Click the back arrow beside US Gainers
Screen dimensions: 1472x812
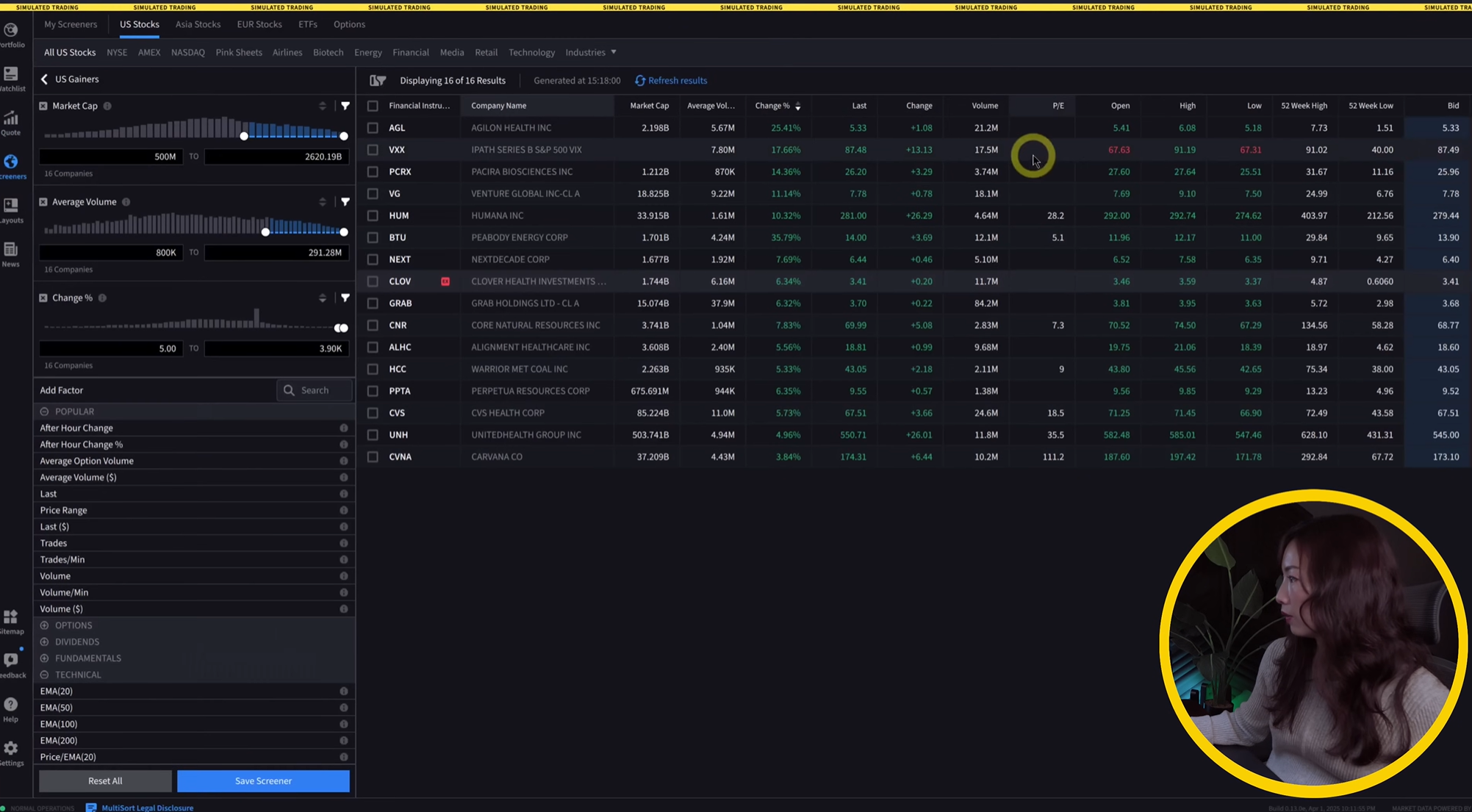pos(44,79)
